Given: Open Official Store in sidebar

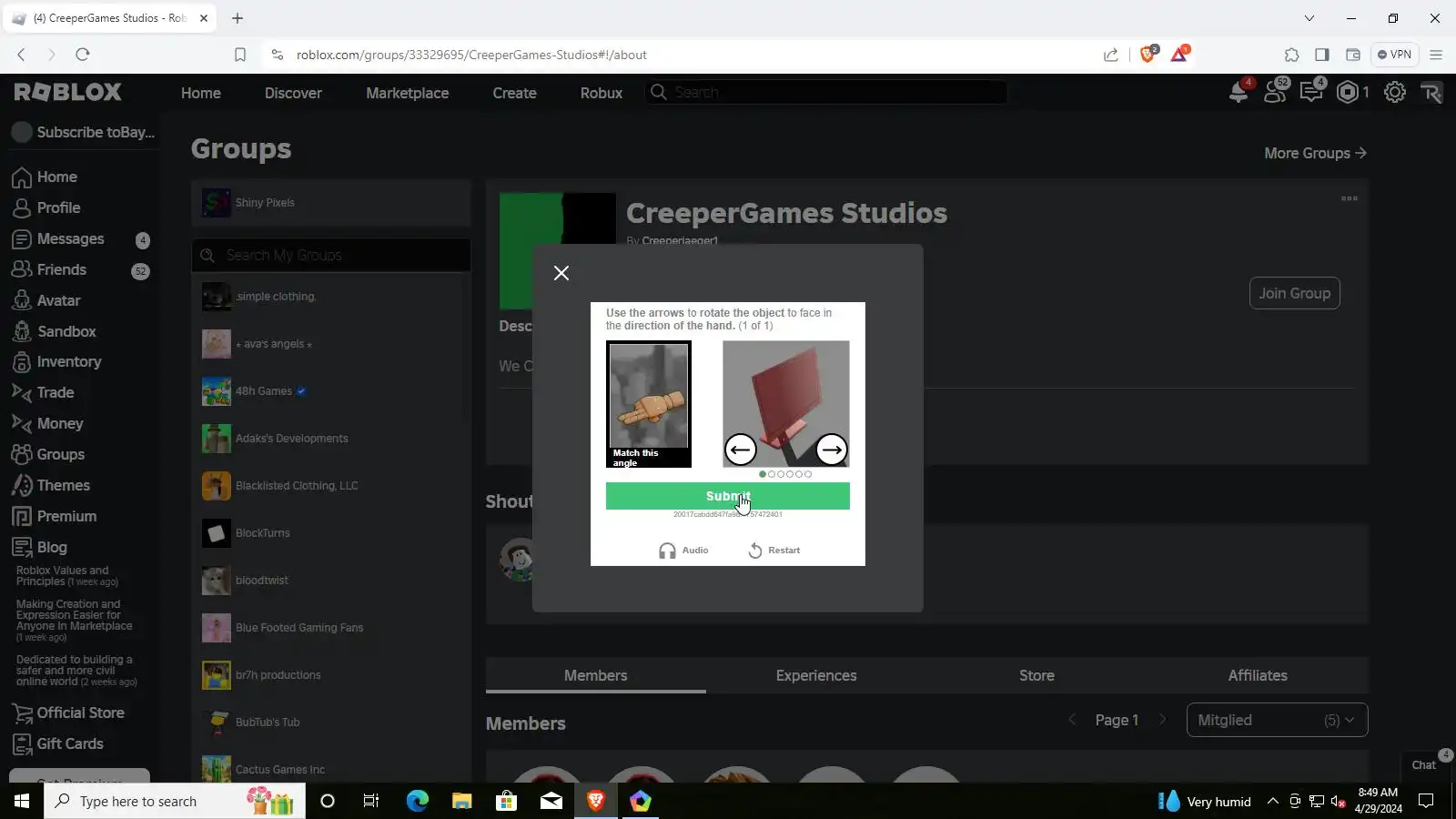Looking at the screenshot, I should click(x=68, y=713).
